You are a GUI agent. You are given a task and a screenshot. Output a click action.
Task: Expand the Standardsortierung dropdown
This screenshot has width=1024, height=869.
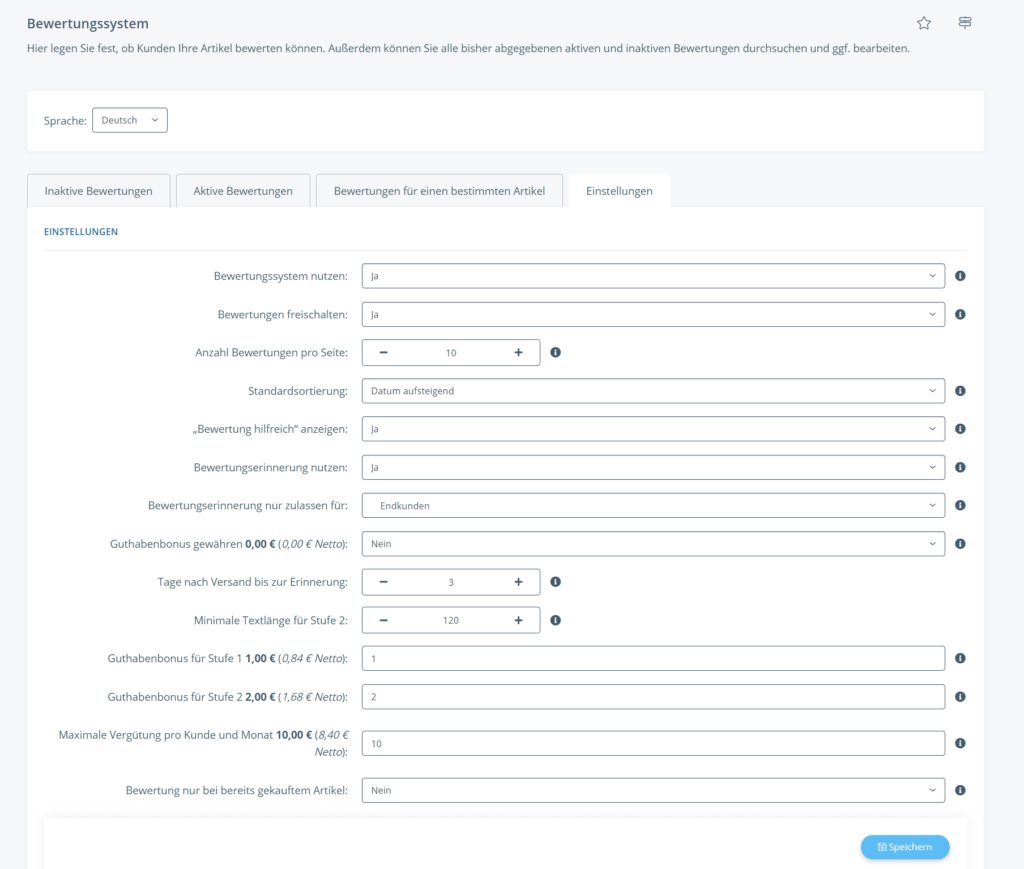point(653,391)
